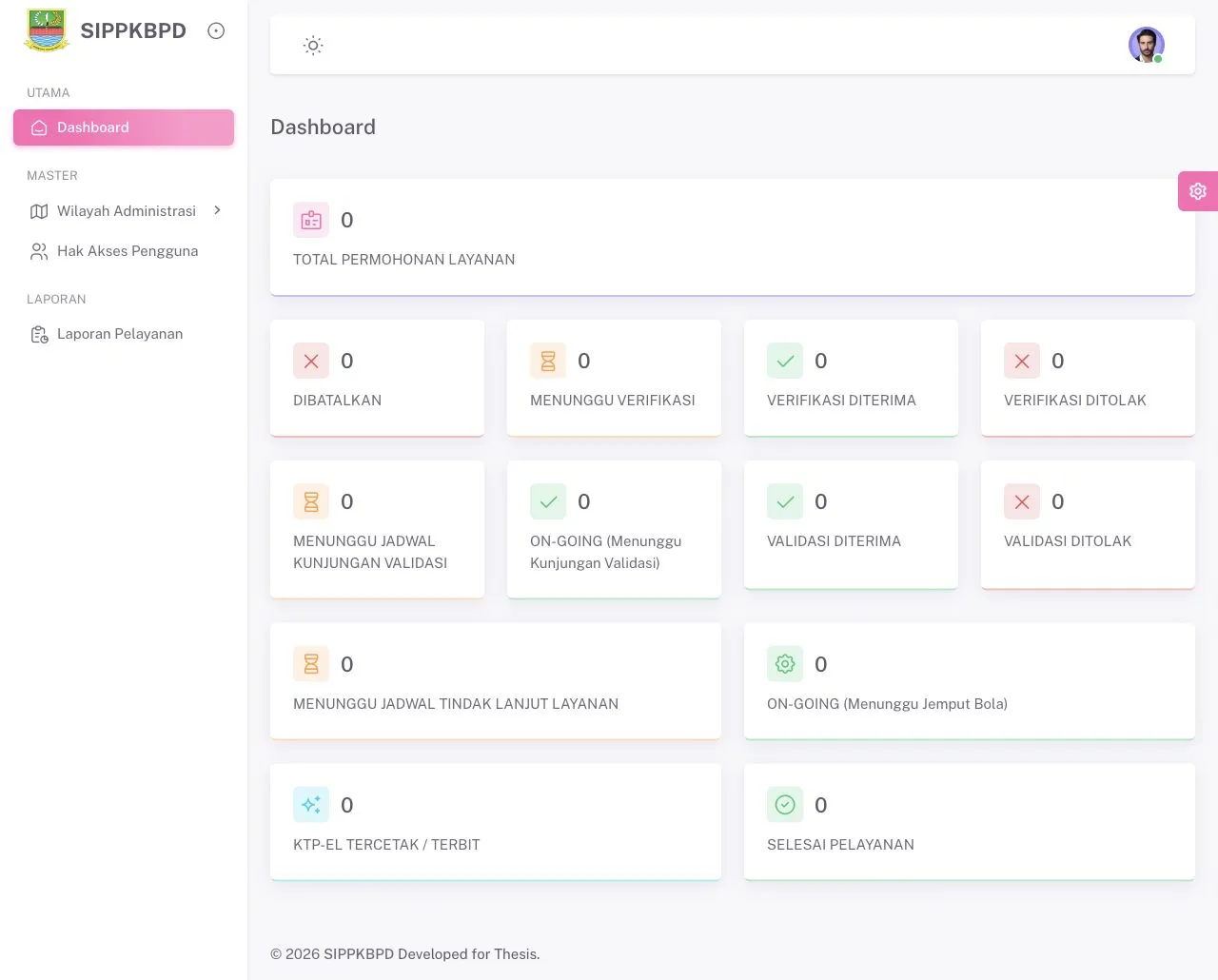Select the TOTAL PERMOHONAN LAYANAN label
Image resolution: width=1218 pixels, height=980 pixels.
click(404, 260)
